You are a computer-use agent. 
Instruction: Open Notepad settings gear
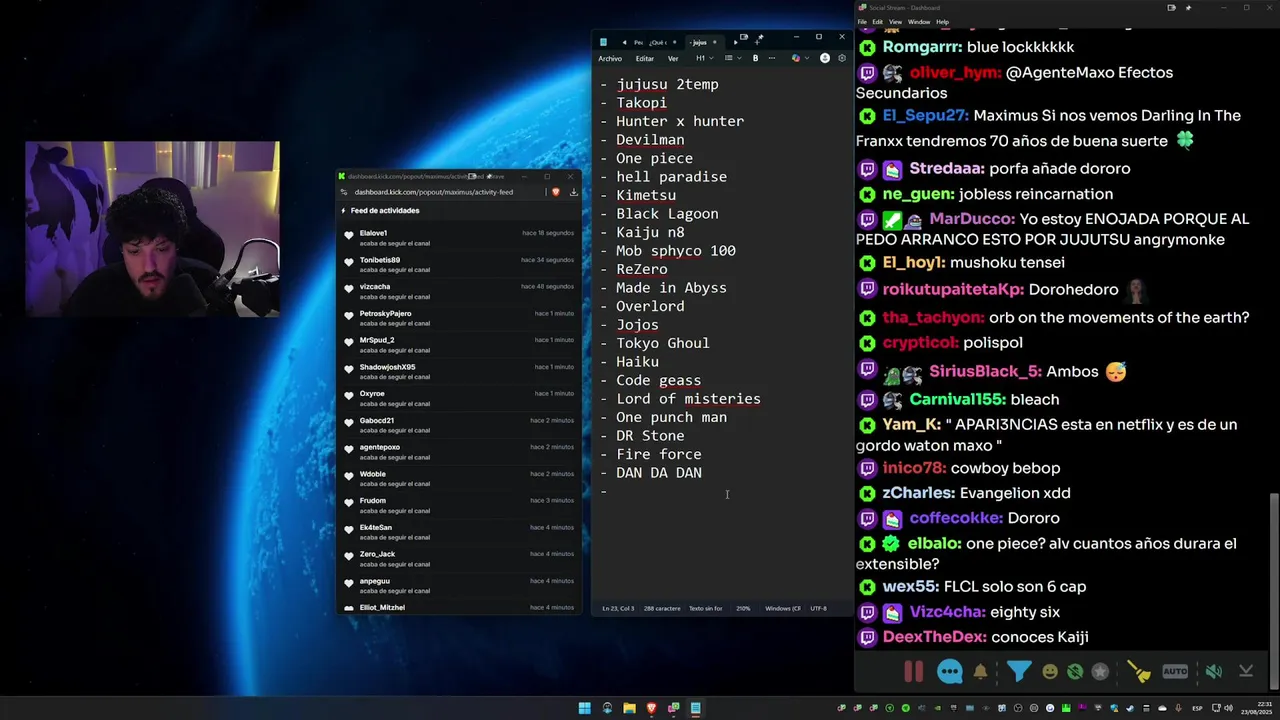point(842,58)
